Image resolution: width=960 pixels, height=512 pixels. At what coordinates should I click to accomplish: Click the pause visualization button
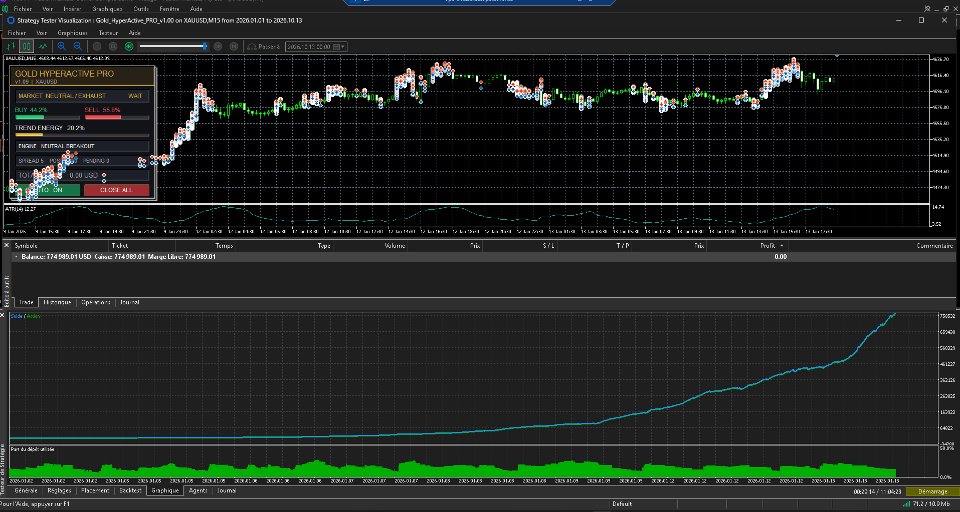coord(113,47)
